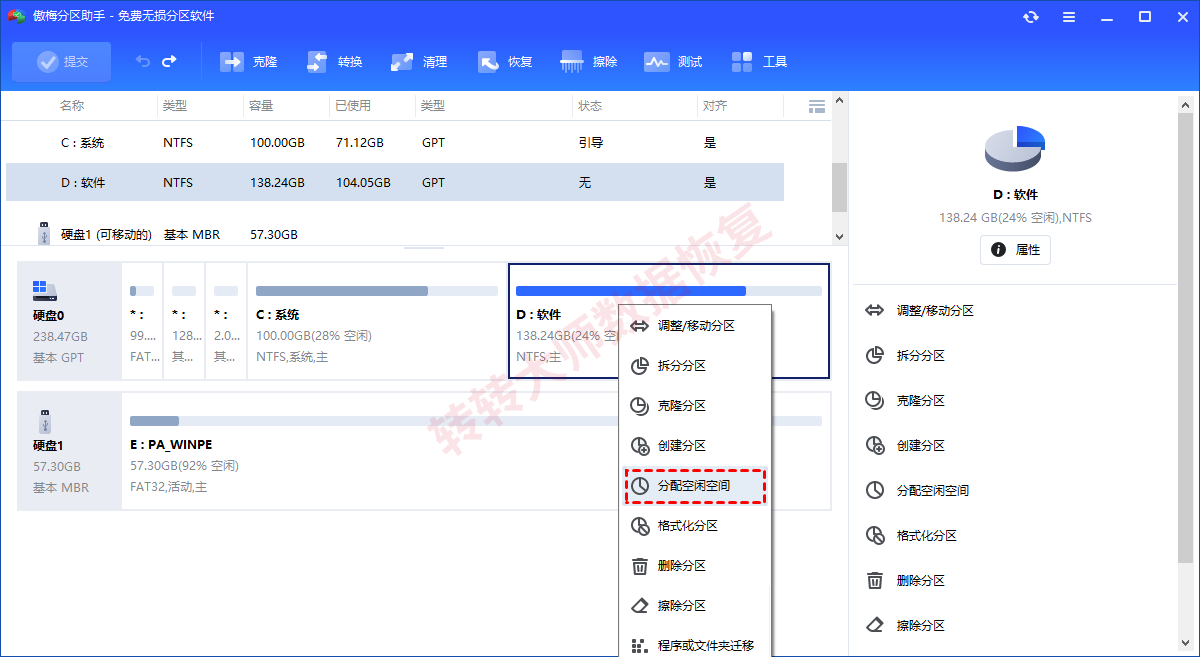Open the 克隆 clone toolbar item

[x=249, y=62]
